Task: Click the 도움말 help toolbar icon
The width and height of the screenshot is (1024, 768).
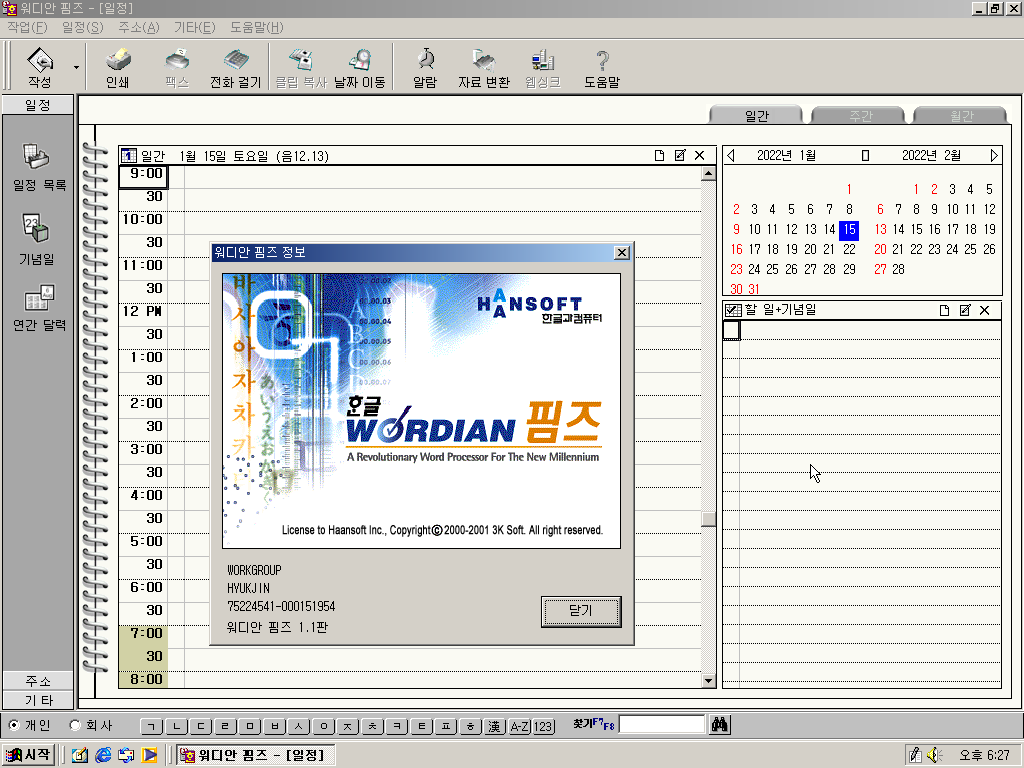Action: pyautogui.click(x=602, y=67)
